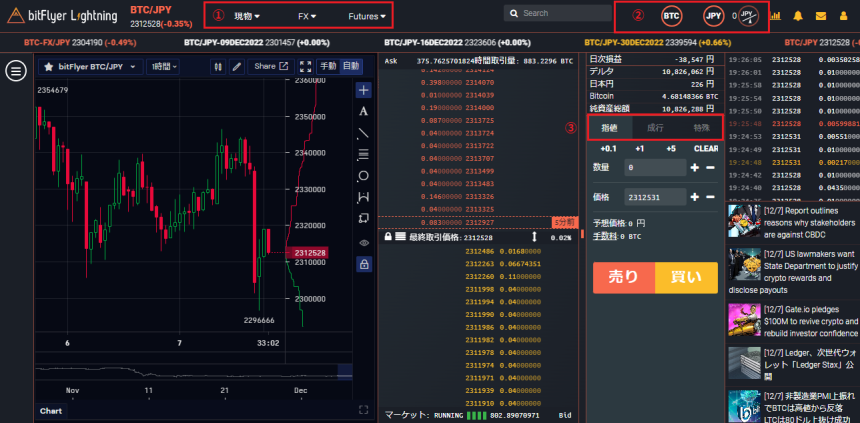Screen dimensions: 860x423
Task: Select BTC/JPY-16DEC2022 in the ticker
Action: [x=457, y=42]
